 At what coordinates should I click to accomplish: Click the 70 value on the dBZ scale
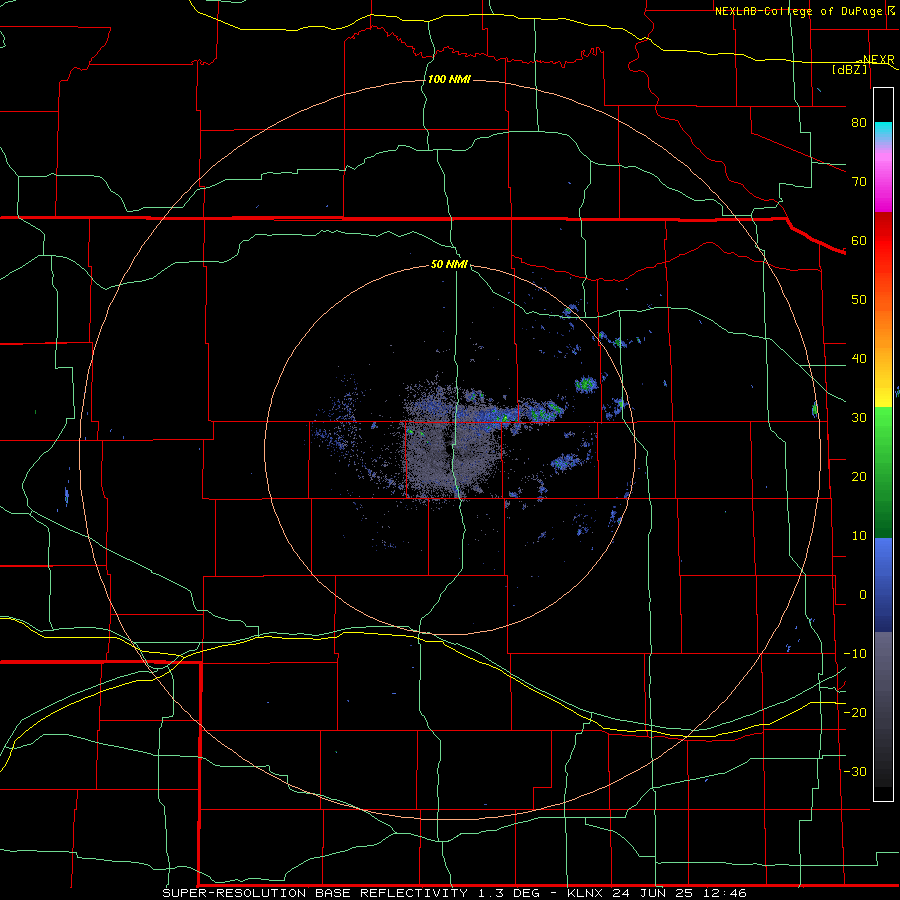coord(859,181)
